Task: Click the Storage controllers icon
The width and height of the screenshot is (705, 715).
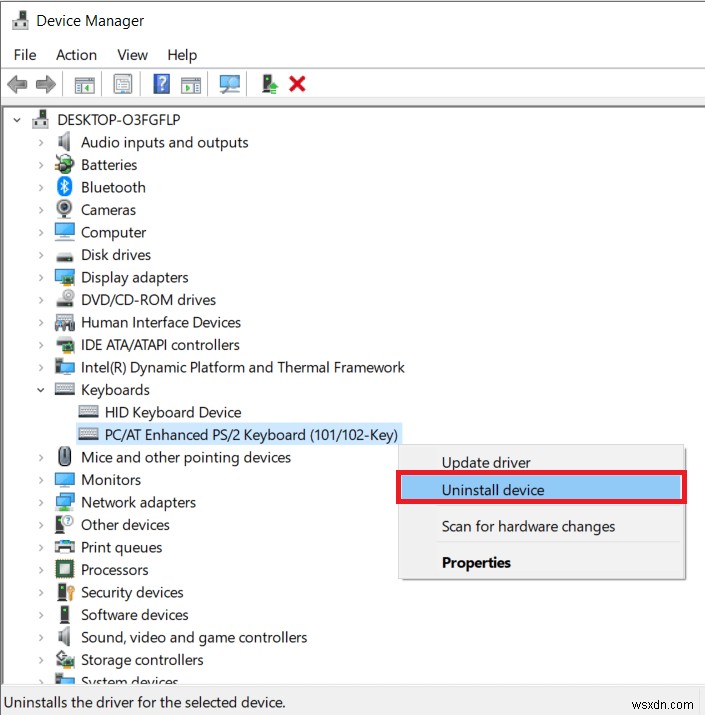Action: tap(65, 659)
